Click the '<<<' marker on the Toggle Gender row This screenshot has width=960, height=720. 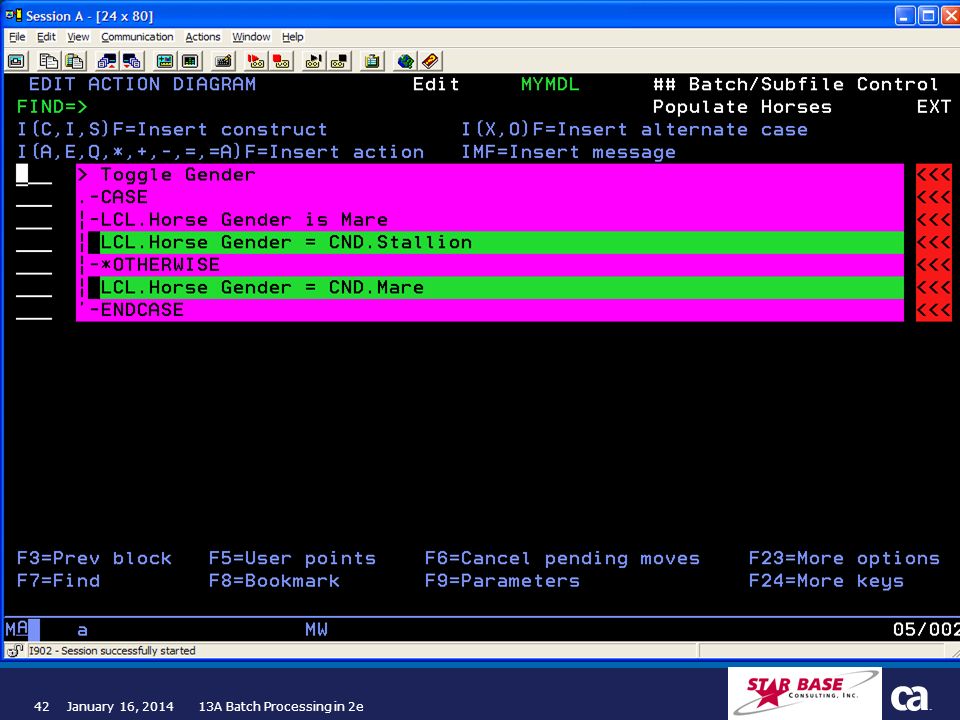click(934, 175)
